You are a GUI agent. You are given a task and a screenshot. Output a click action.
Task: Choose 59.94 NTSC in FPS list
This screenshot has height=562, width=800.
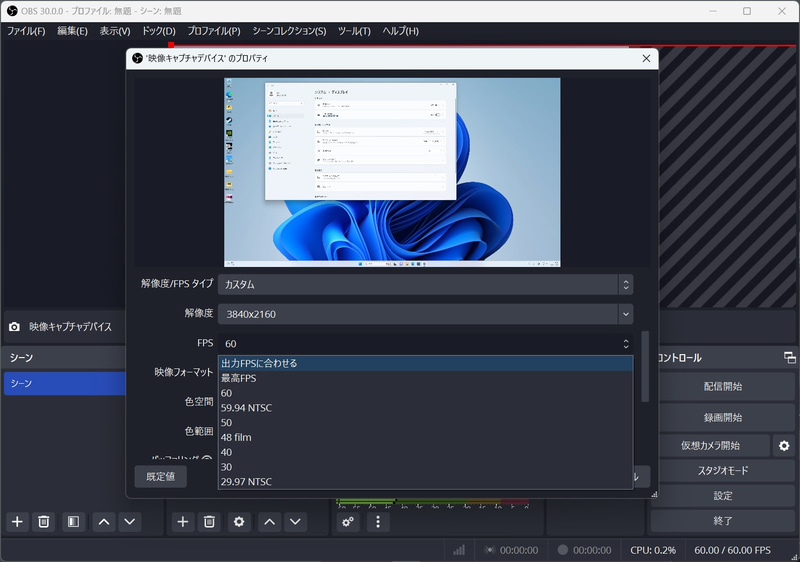pos(426,408)
